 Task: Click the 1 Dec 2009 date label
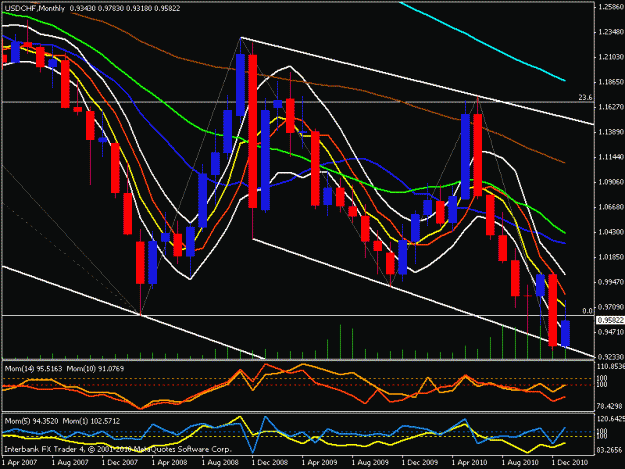(x=420, y=463)
